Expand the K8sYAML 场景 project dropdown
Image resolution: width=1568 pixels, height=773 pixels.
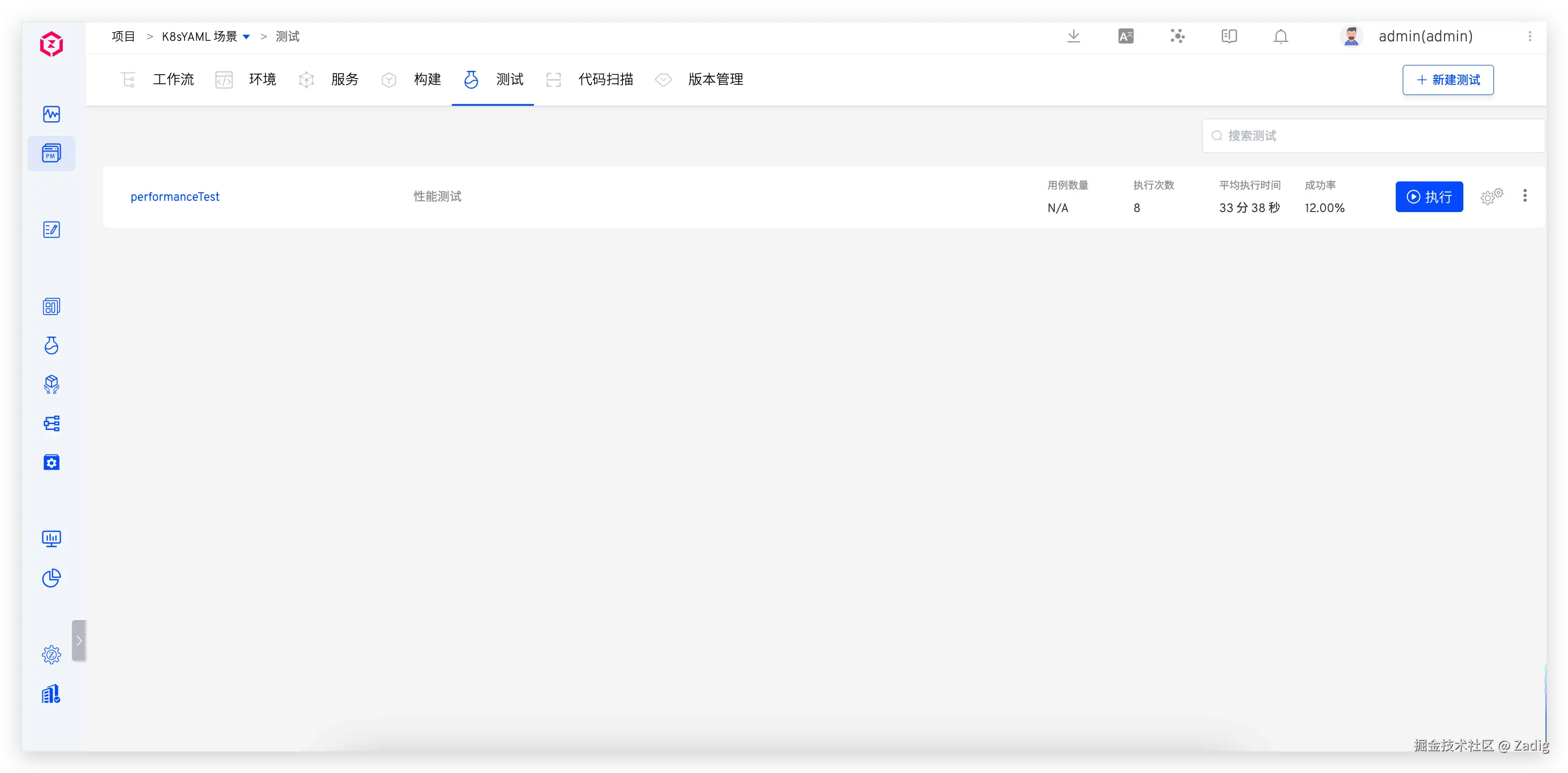point(246,37)
